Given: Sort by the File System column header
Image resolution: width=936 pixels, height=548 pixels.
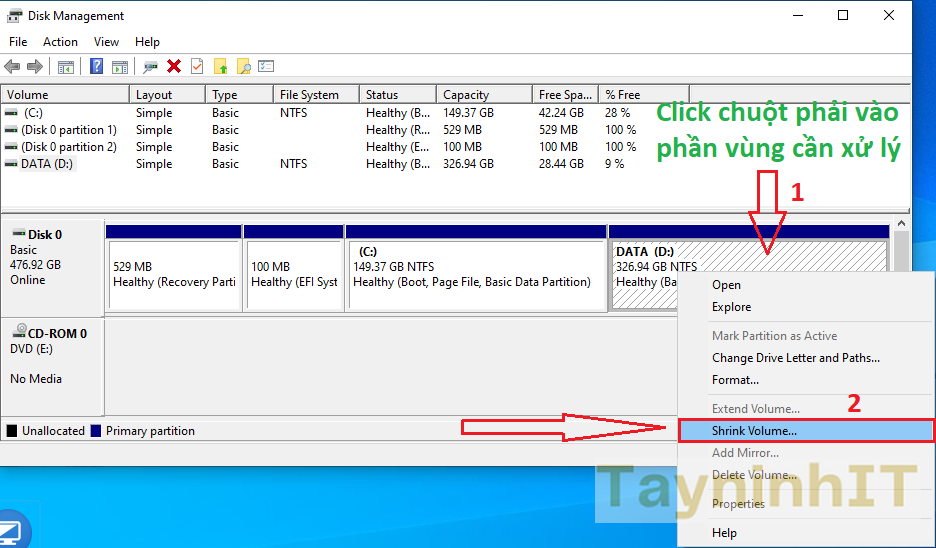Looking at the screenshot, I should pyautogui.click(x=309, y=95).
